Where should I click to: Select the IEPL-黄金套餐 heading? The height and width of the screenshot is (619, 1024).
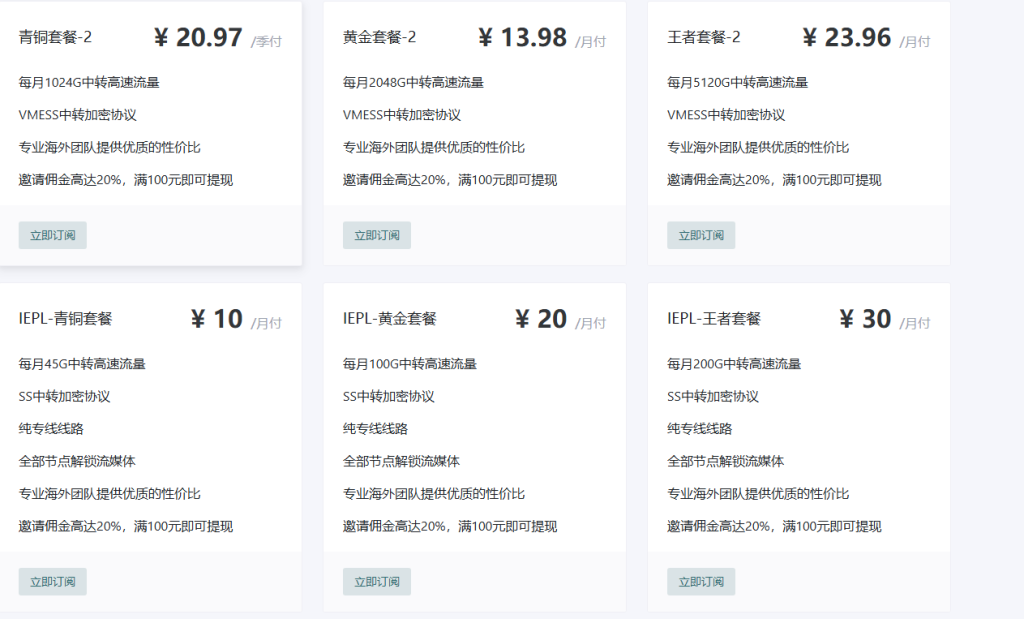(390, 319)
